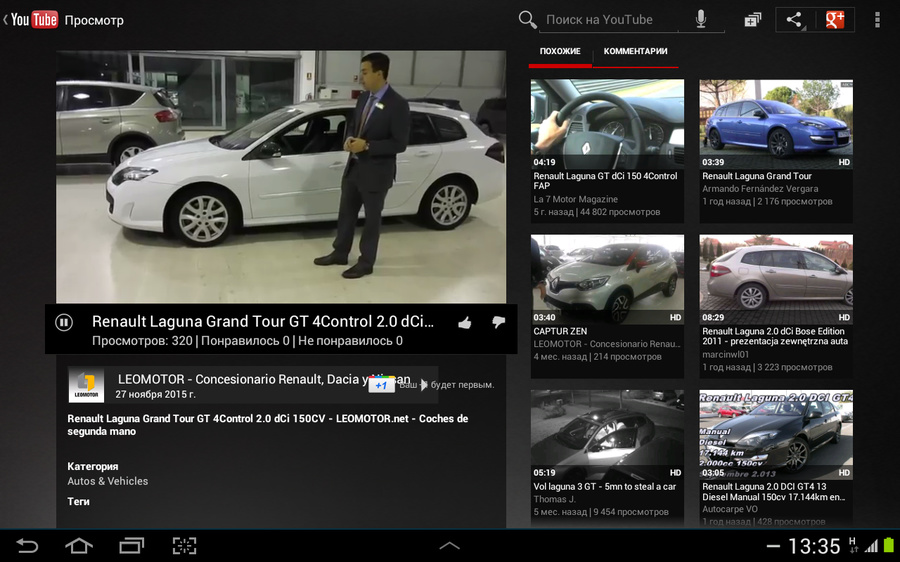The width and height of the screenshot is (900, 562).
Task: Click the Google +1 button
Action: click(x=382, y=385)
